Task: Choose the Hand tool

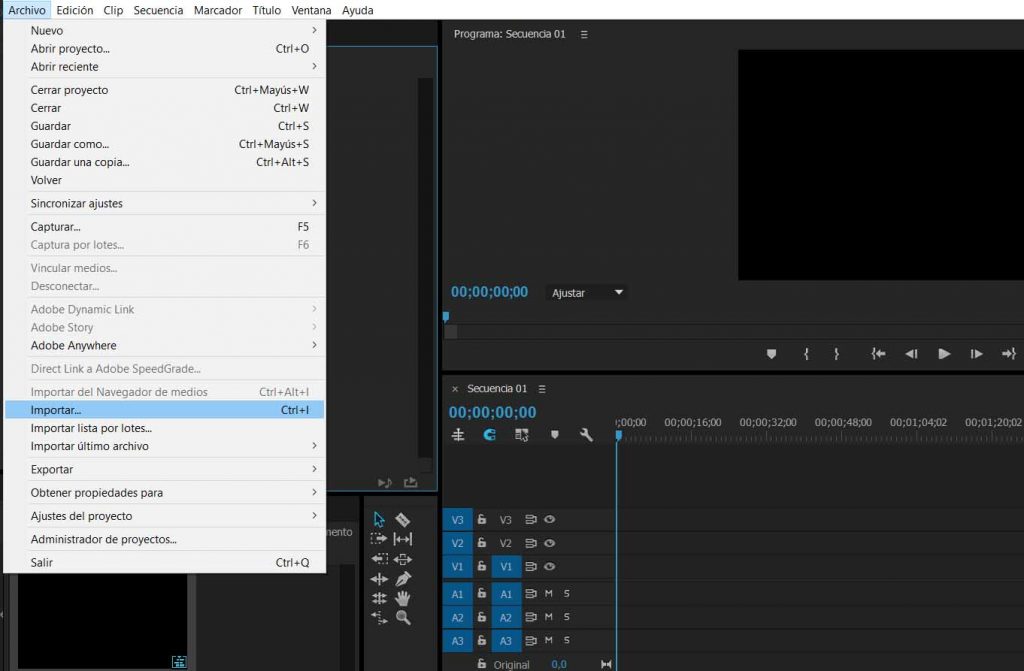Action: pos(403,598)
